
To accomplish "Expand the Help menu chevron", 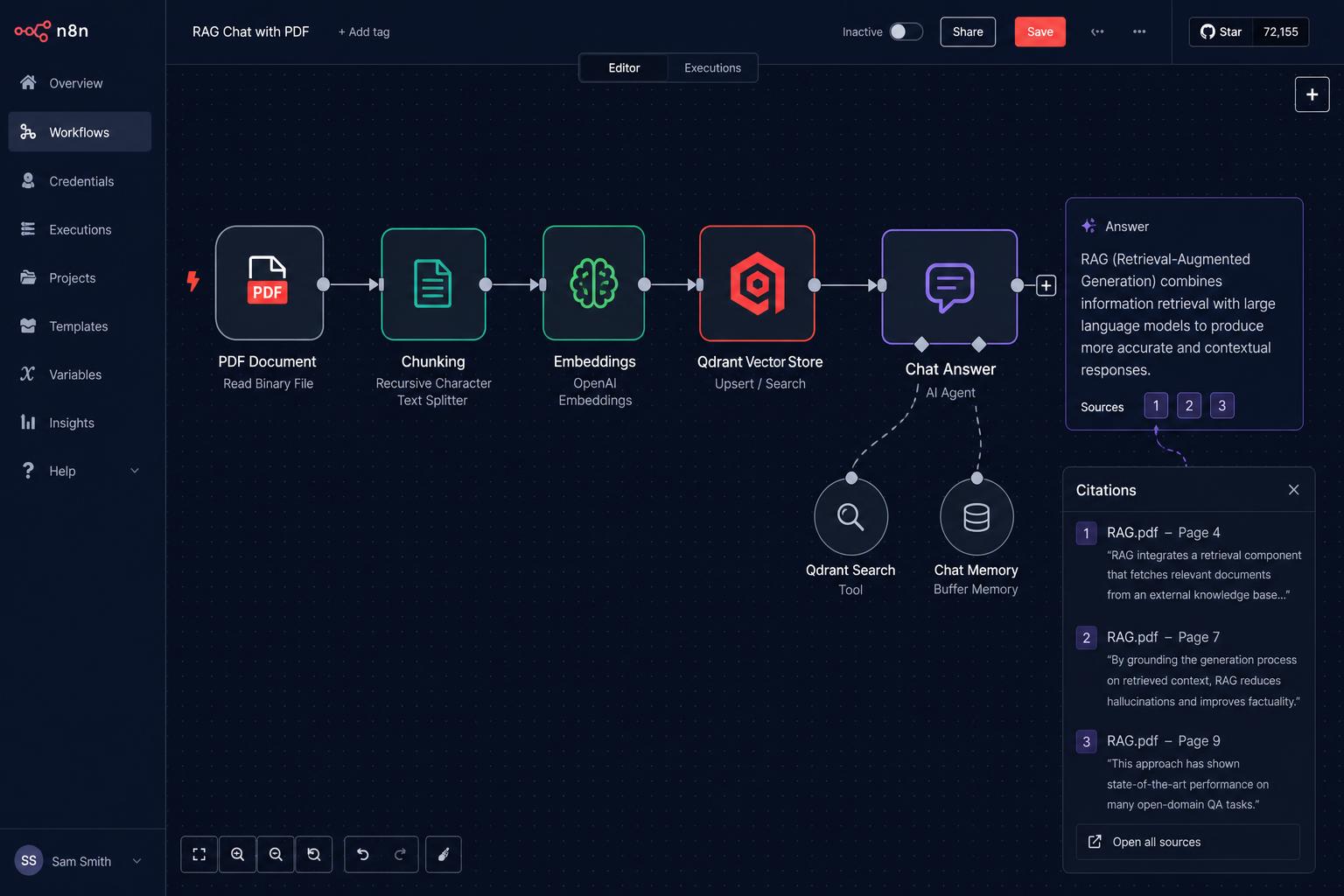I will pos(135,471).
